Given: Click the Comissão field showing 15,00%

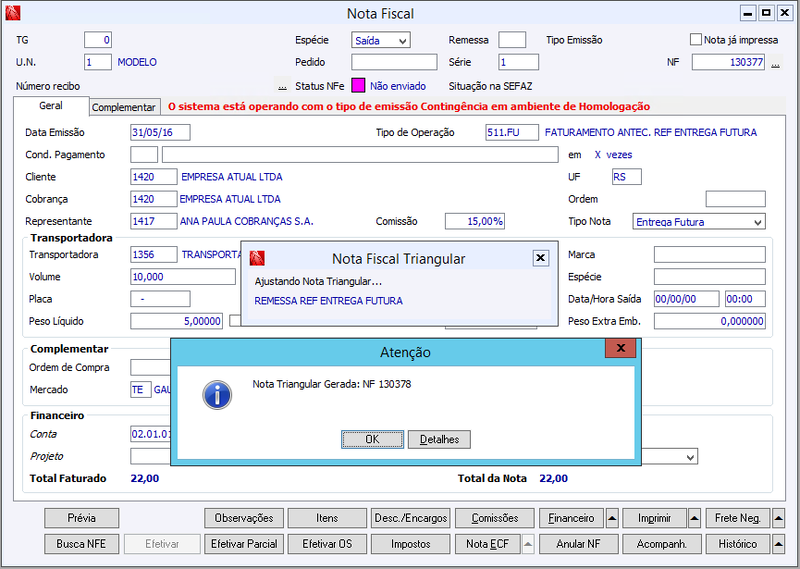Looking at the screenshot, I should [474, 221].
